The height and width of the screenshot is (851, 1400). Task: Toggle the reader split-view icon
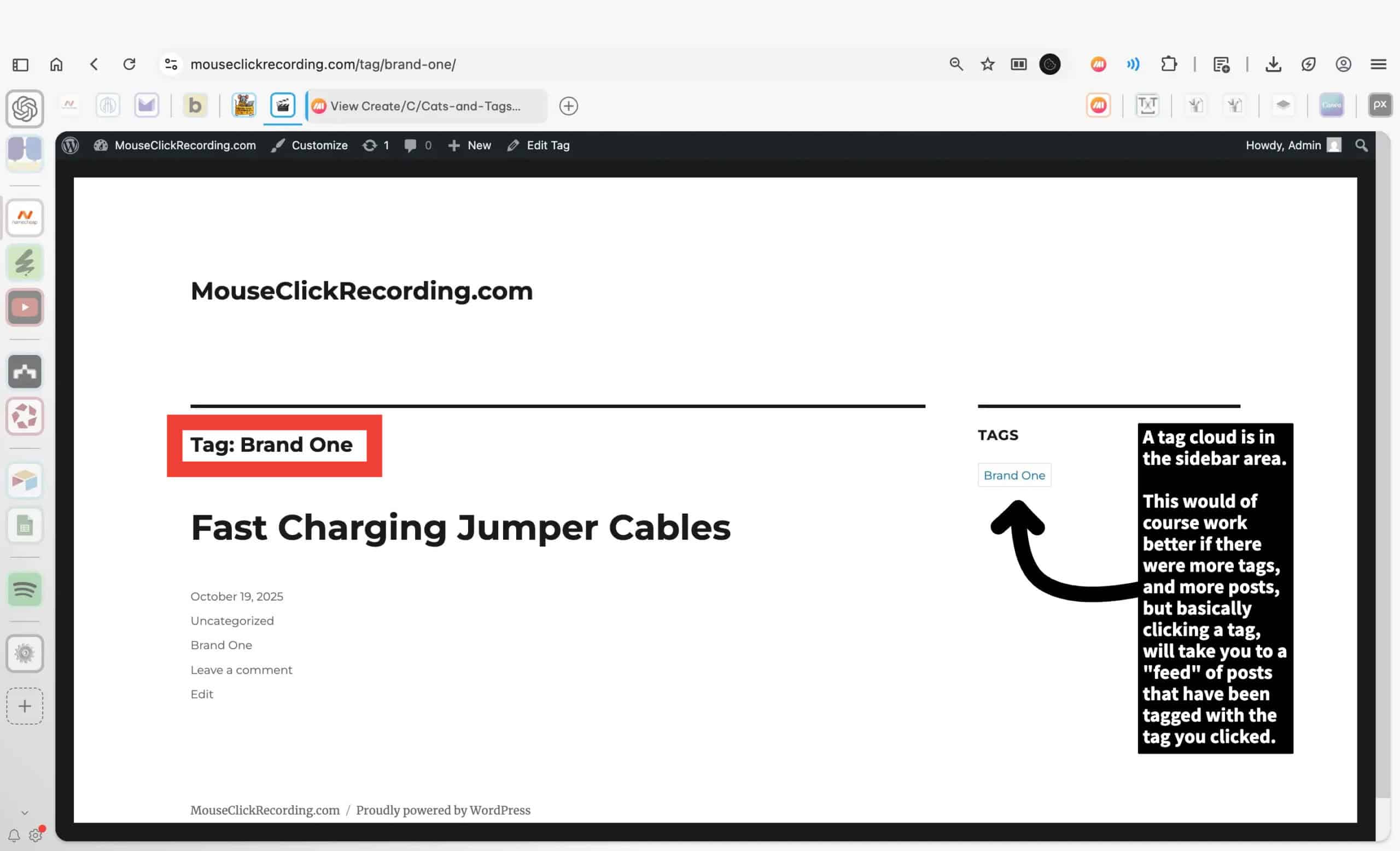coord(1019,64)
